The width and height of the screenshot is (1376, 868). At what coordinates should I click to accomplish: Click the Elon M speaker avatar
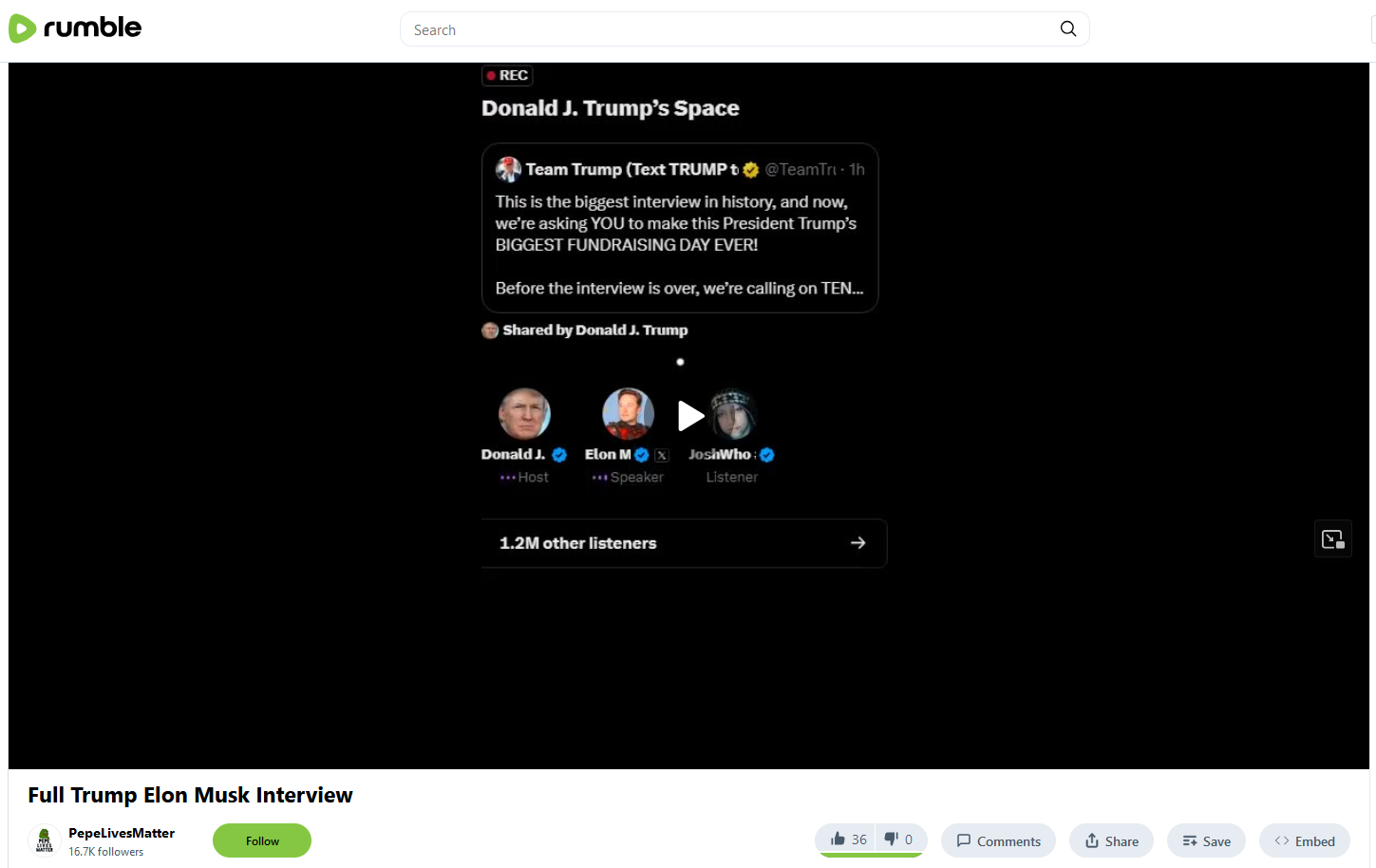coord(629,414)
